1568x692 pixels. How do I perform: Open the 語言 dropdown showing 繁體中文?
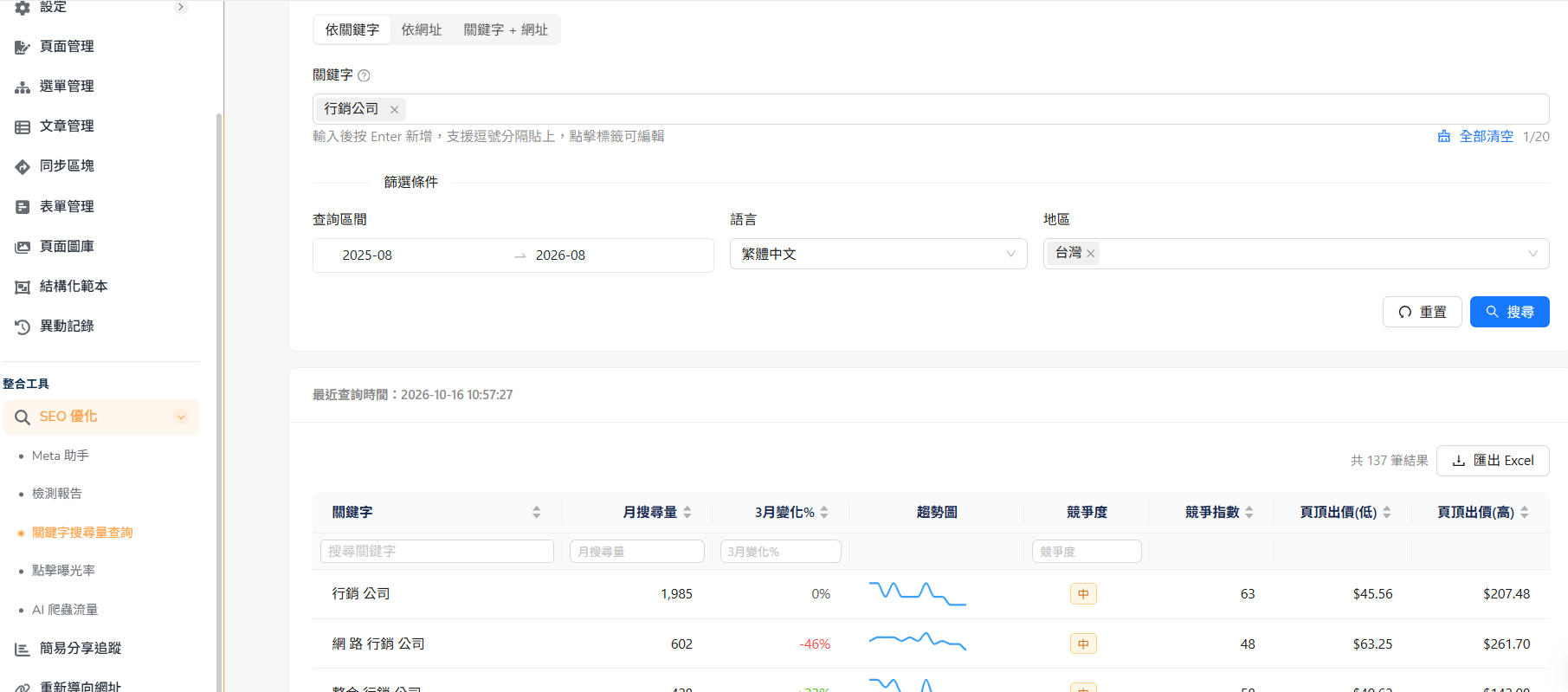pyautogui.click(x=878, y=254)
